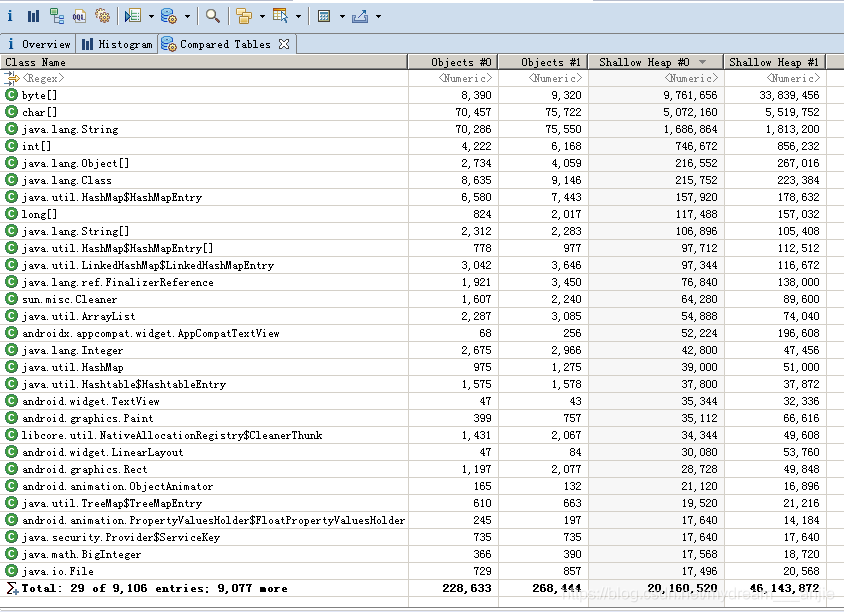Click the class icon beside char[]
The width and height of the screenshot is (844, 612).
pos(11,112)
